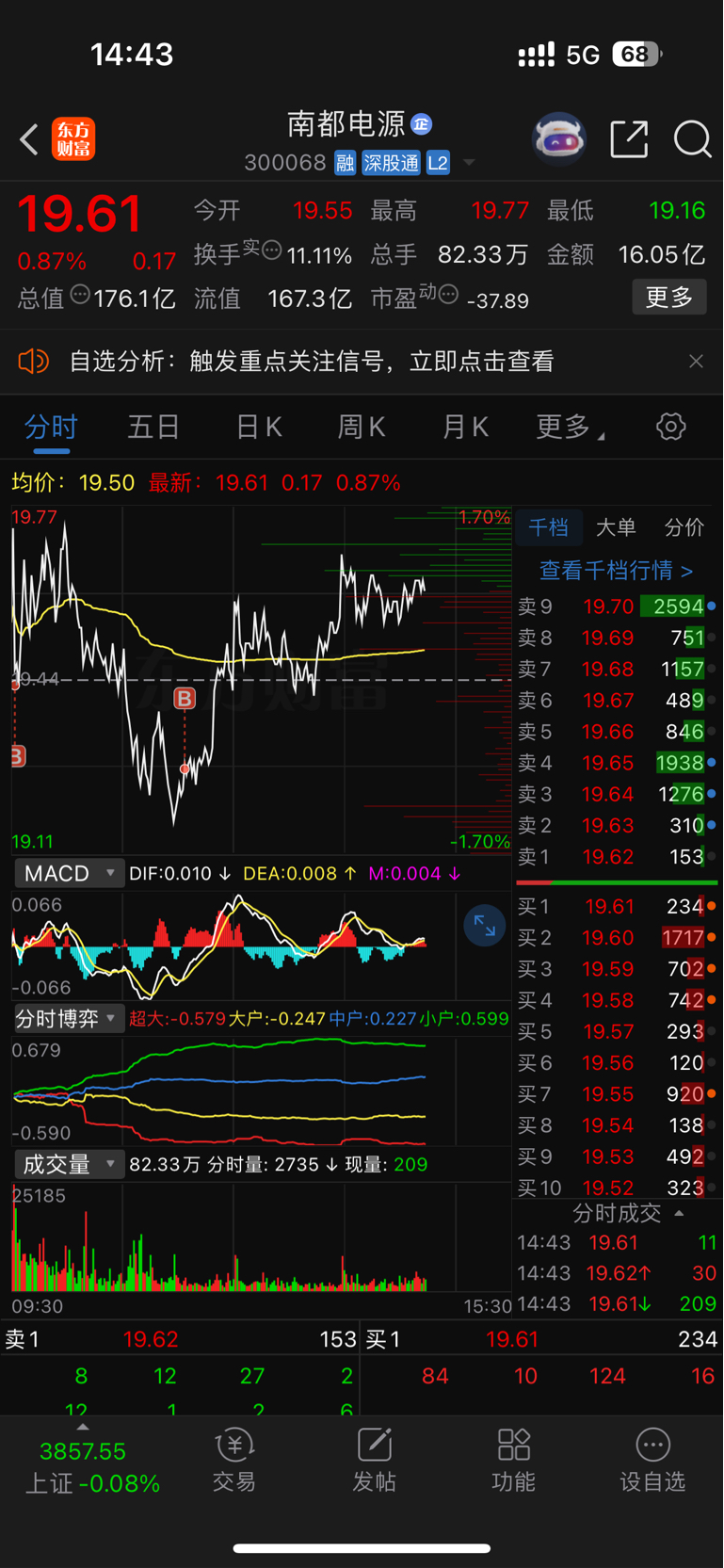The height and width of the screenshot is (1568, 724).
Task: Open the MACD indicator dropdown
Action: pyautogui.click(x=69, y=873)
